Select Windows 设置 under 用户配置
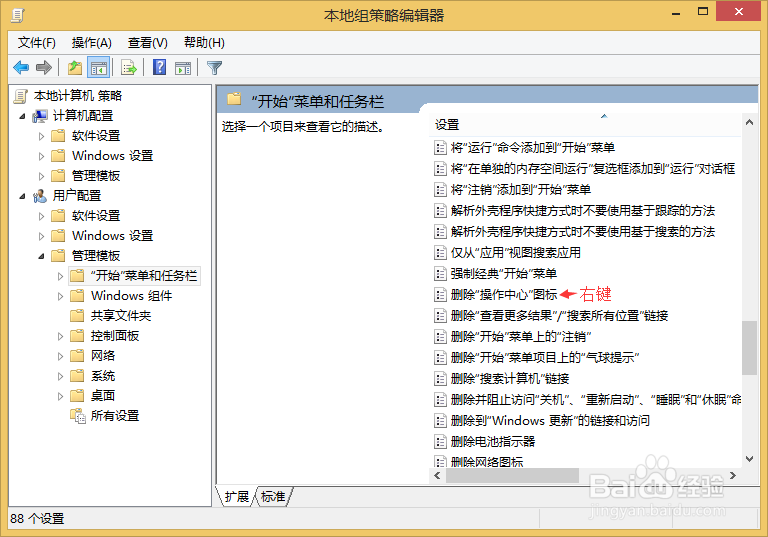 113,236
